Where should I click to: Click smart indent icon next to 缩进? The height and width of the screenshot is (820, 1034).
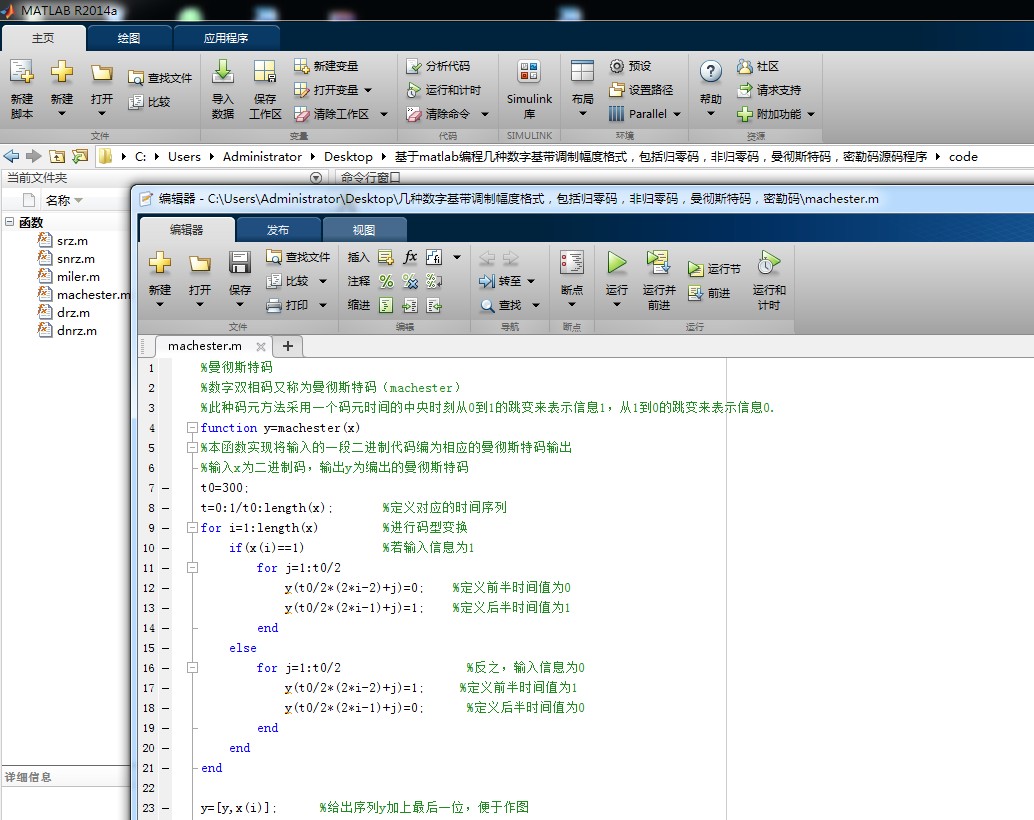[x=386, y=305]
